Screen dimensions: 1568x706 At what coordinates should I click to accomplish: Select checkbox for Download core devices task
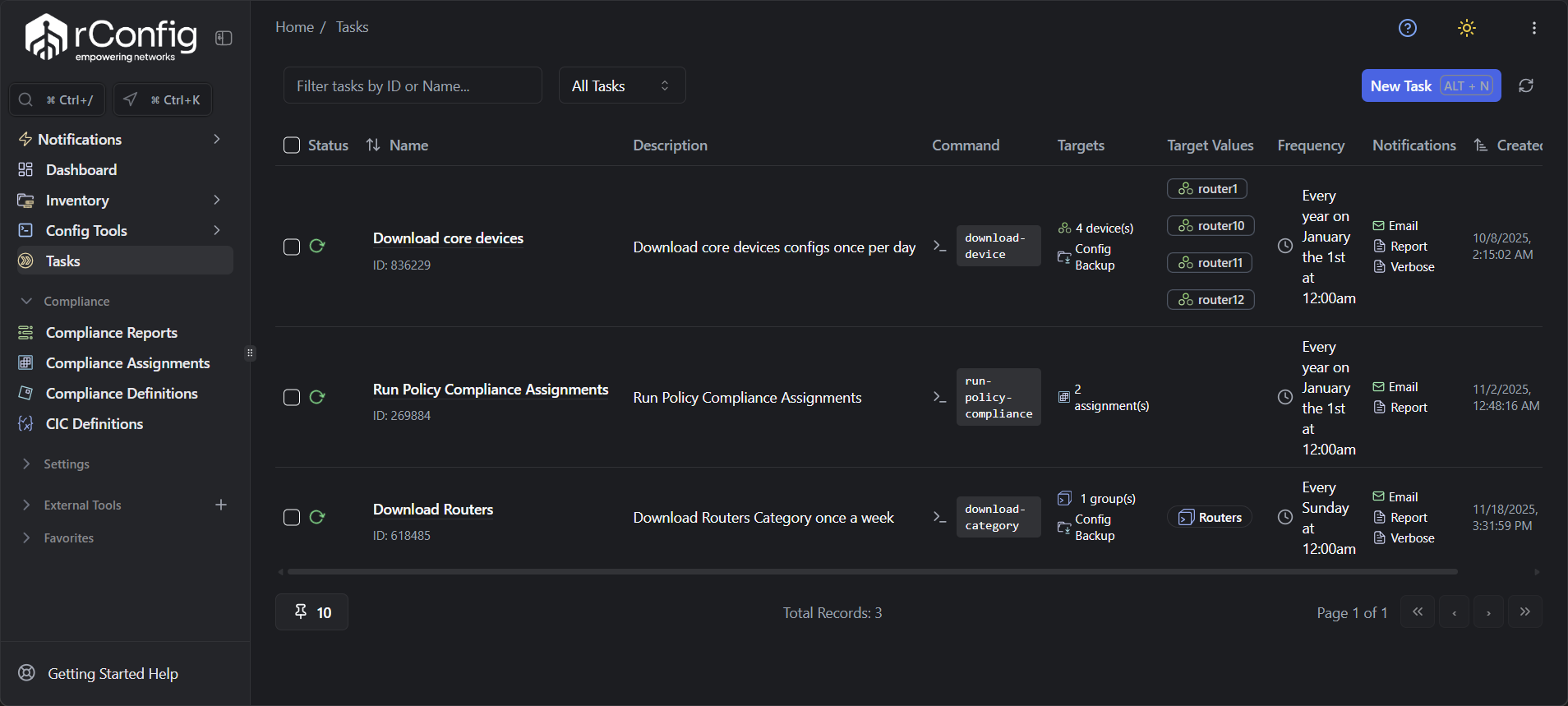click(x=292, y=247)
